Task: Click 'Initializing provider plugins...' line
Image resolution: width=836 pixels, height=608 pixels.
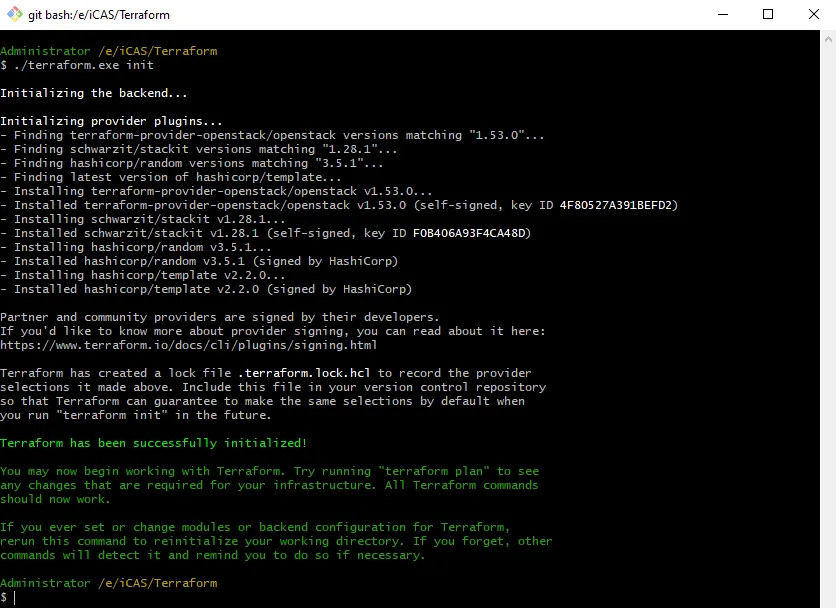Action: [111, 121]
